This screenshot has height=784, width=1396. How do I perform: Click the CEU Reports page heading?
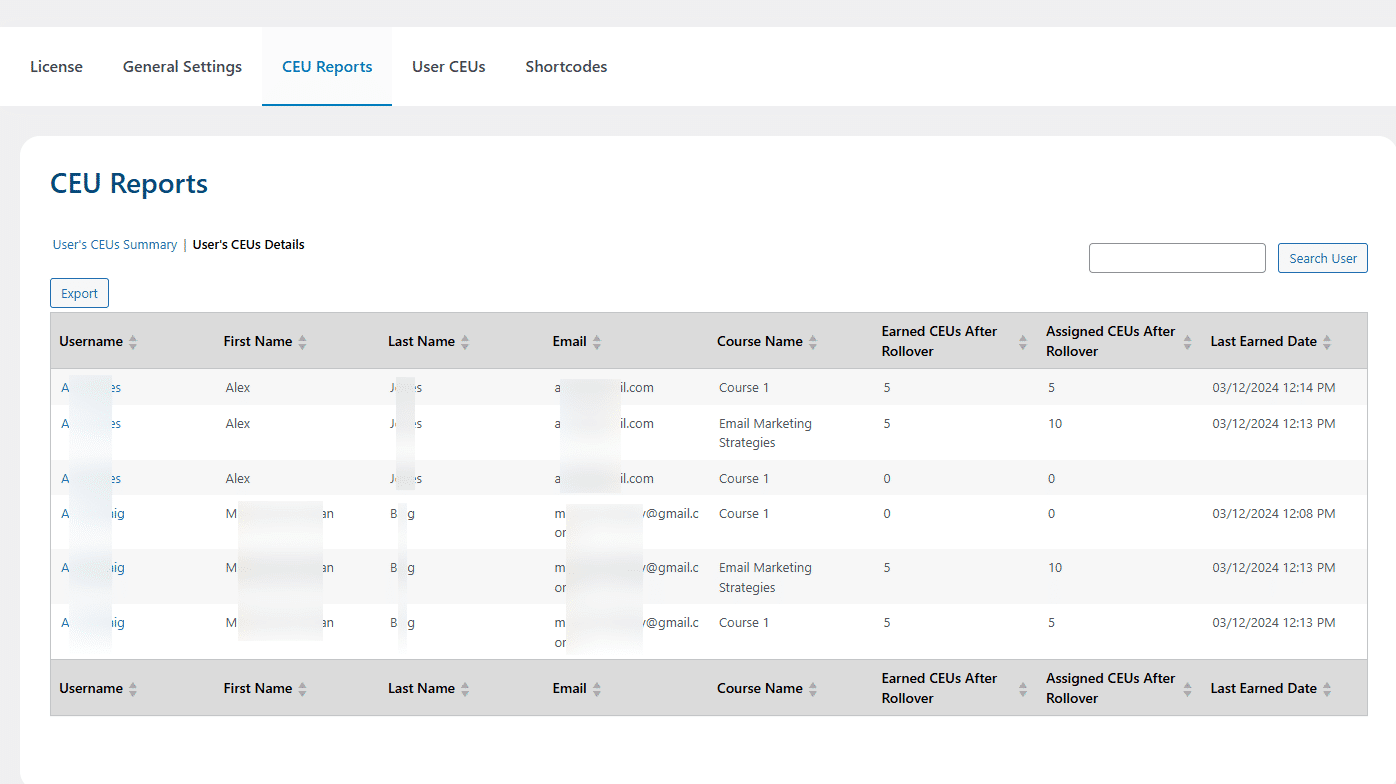pos(129,184)
